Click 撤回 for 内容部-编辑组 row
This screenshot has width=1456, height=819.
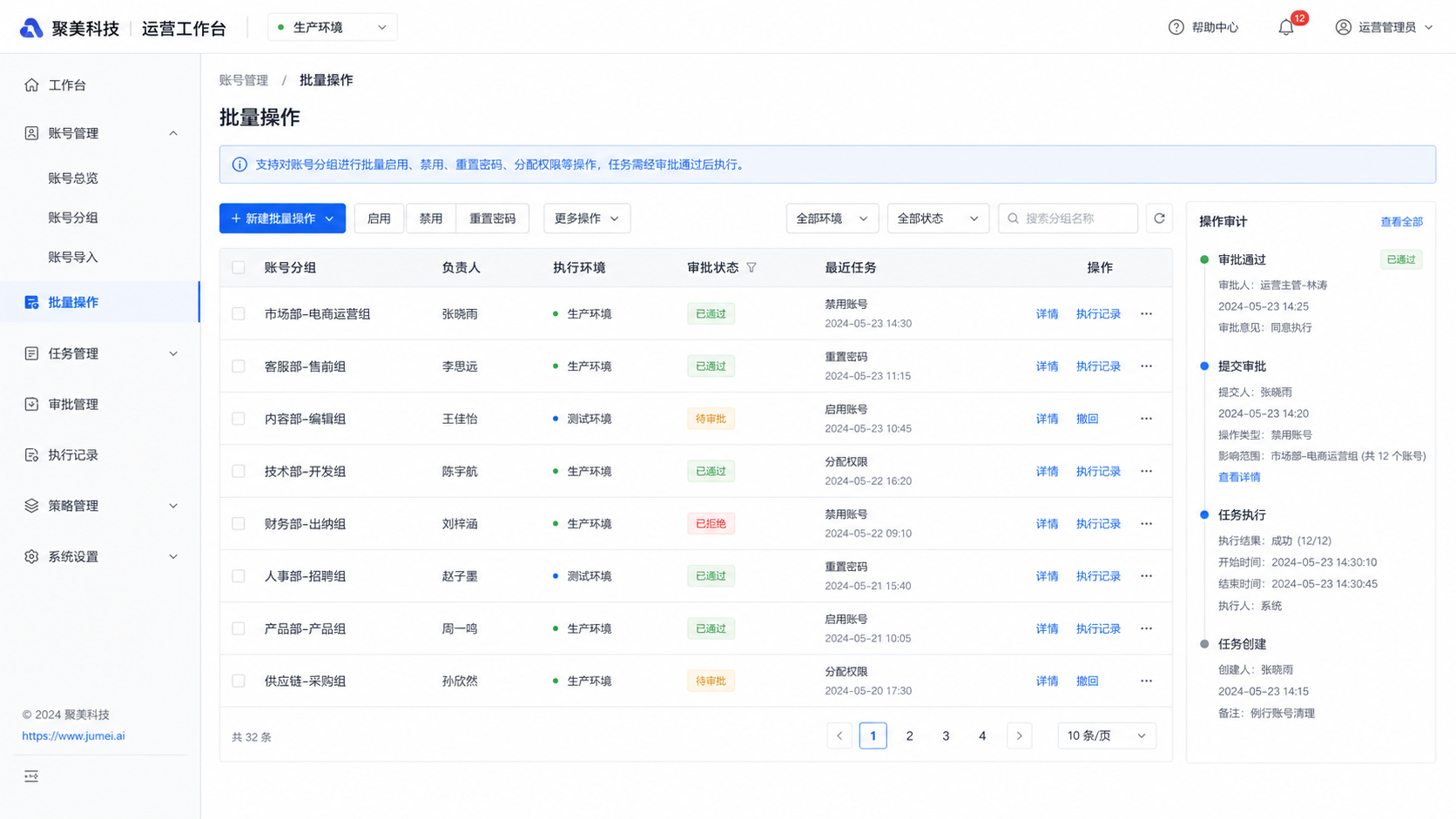click(1087, 419)
